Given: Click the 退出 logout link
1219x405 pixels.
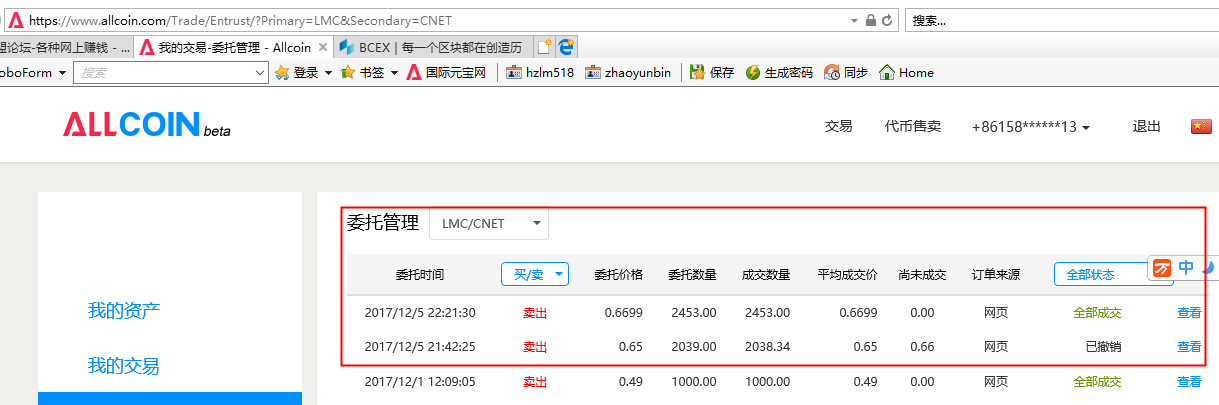Looking at the screenshot, I should click(1146, 127).
